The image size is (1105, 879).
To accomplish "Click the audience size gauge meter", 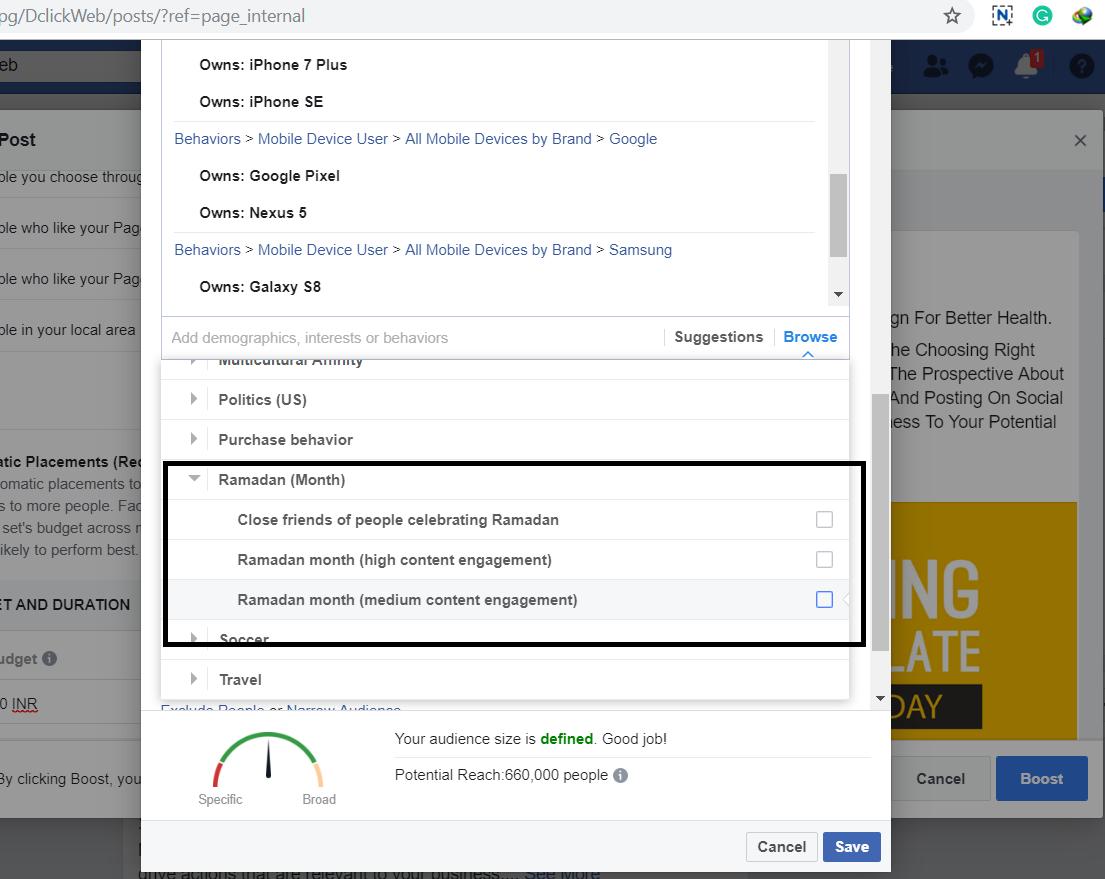I will 268,760.
